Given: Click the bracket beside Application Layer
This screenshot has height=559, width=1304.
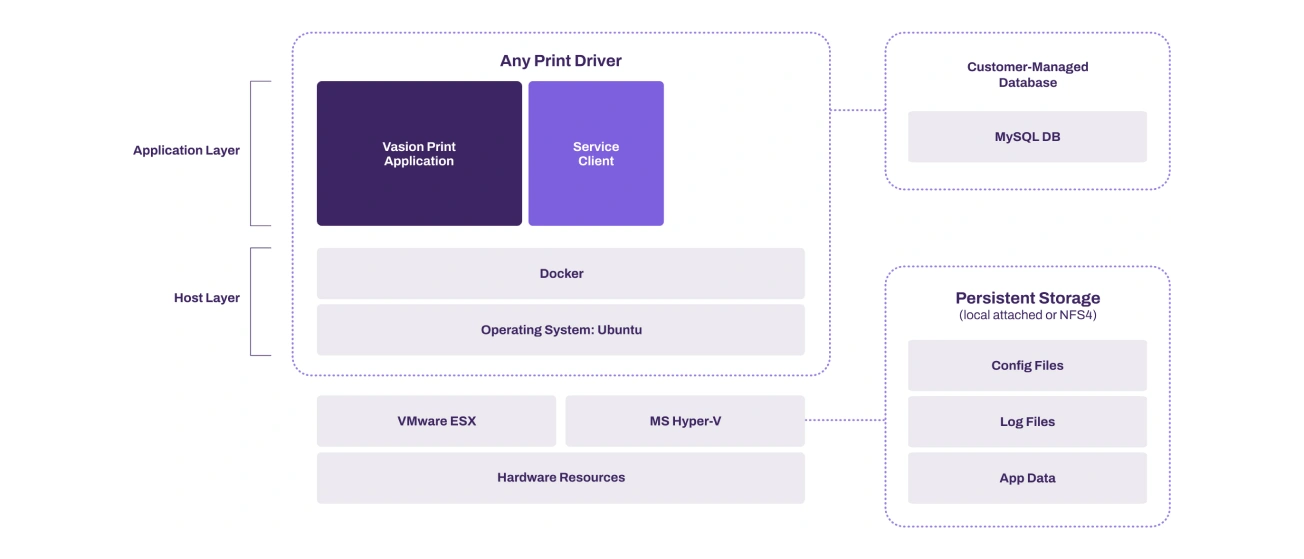Looking at the screenshot, I should pyautogui.click(x=252, y=153).
